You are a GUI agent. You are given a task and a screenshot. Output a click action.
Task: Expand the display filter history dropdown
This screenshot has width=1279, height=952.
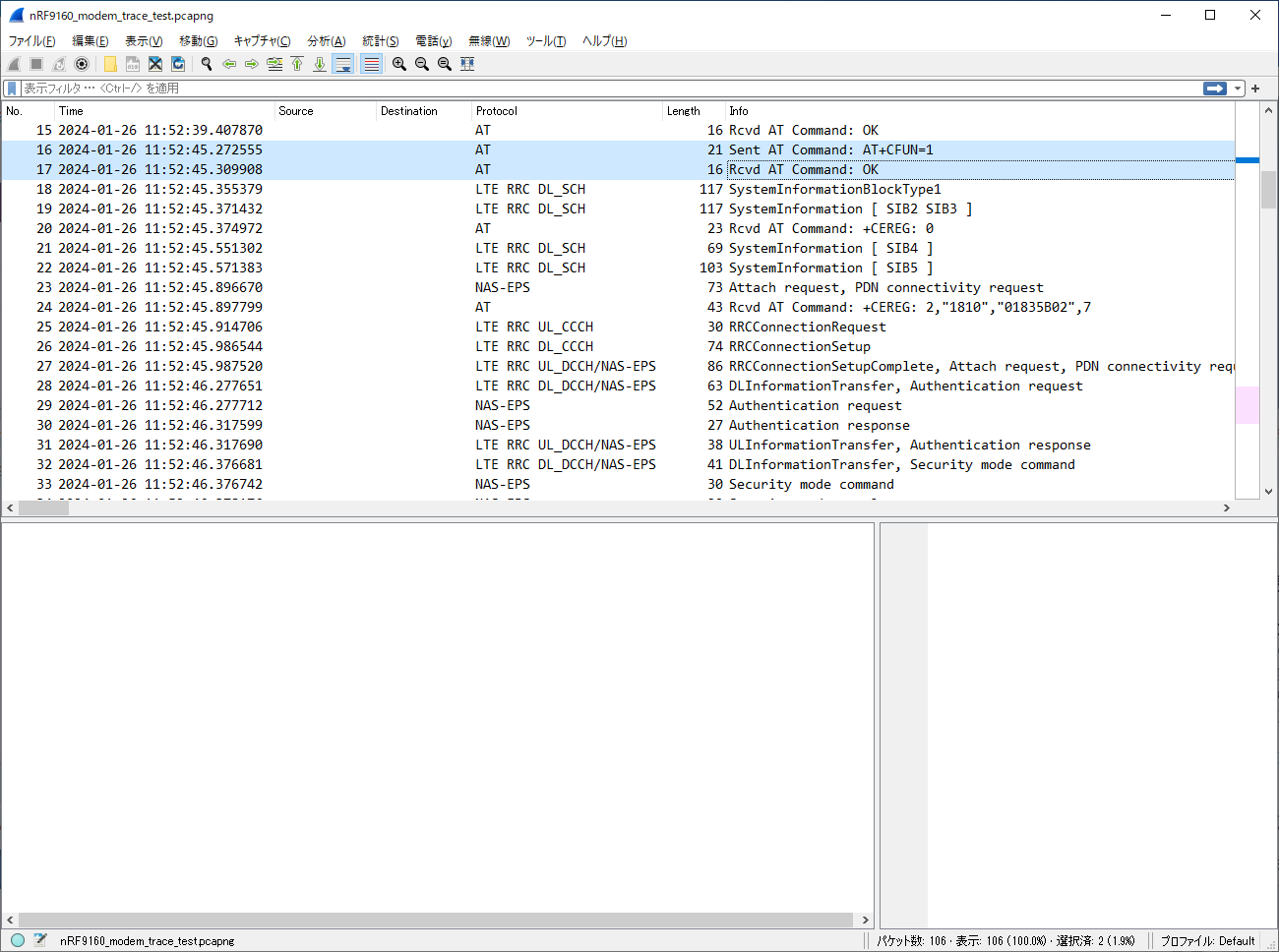click(1238, 89)
